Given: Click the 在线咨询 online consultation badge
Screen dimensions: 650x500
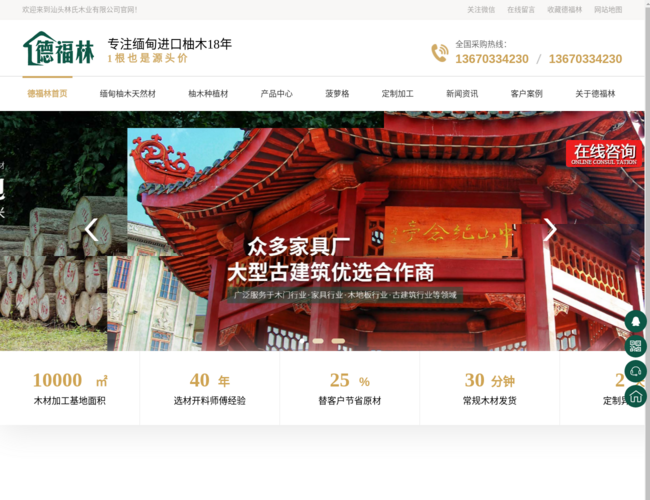Looking at the screenshot, I should 604,153.
